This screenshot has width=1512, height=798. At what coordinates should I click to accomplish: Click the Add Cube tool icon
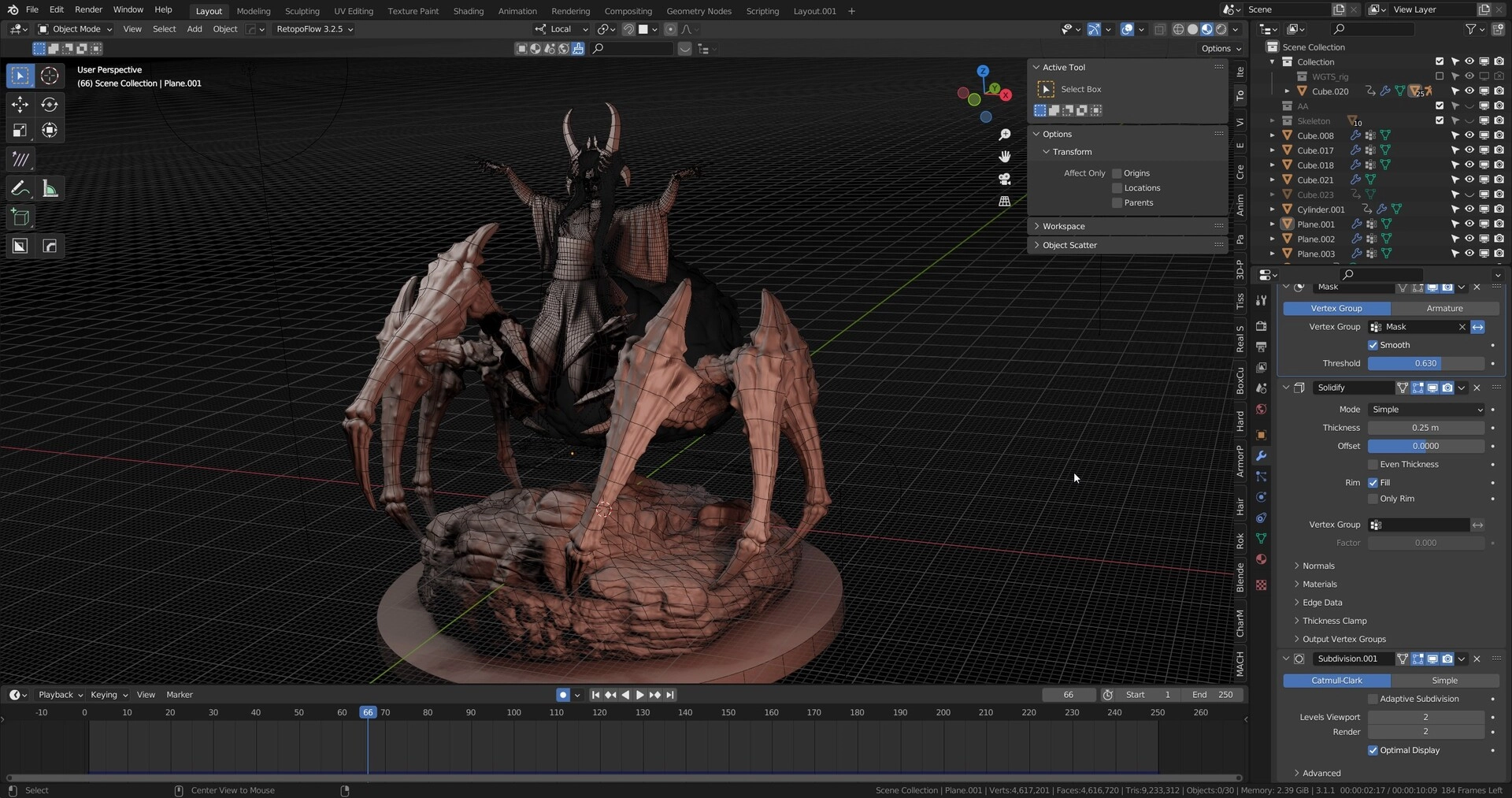[x=20, y=217]
